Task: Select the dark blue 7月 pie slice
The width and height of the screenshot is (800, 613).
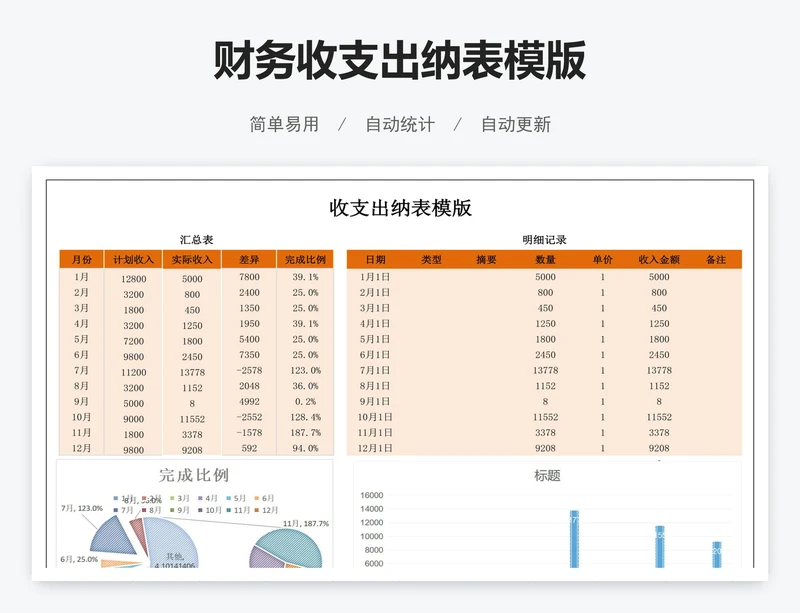Action: point(113,537)
